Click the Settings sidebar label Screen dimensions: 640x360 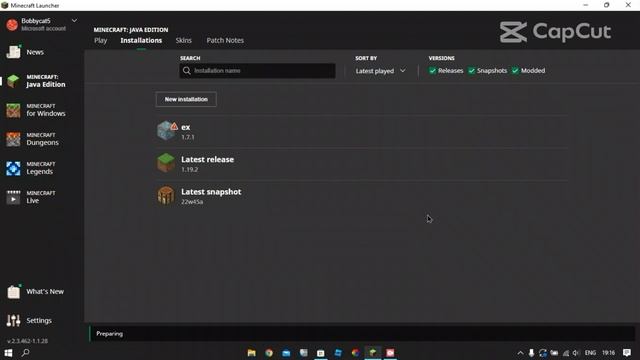pyautogui.click(x=39, y=321)
